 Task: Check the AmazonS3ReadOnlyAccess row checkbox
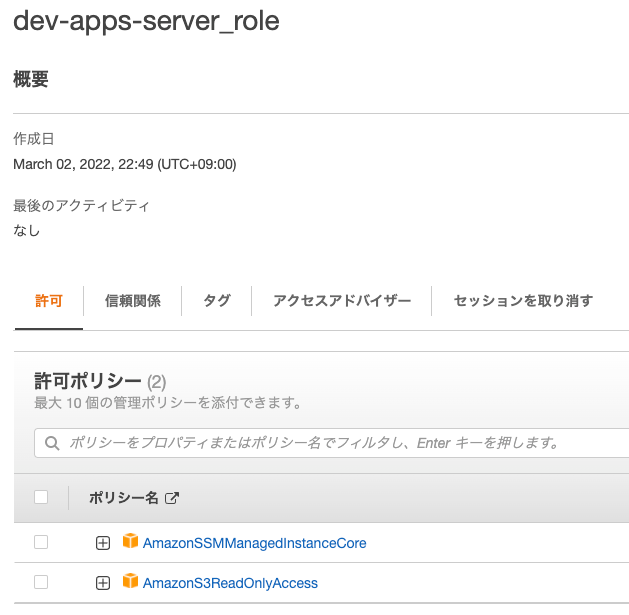click(41, 582)
